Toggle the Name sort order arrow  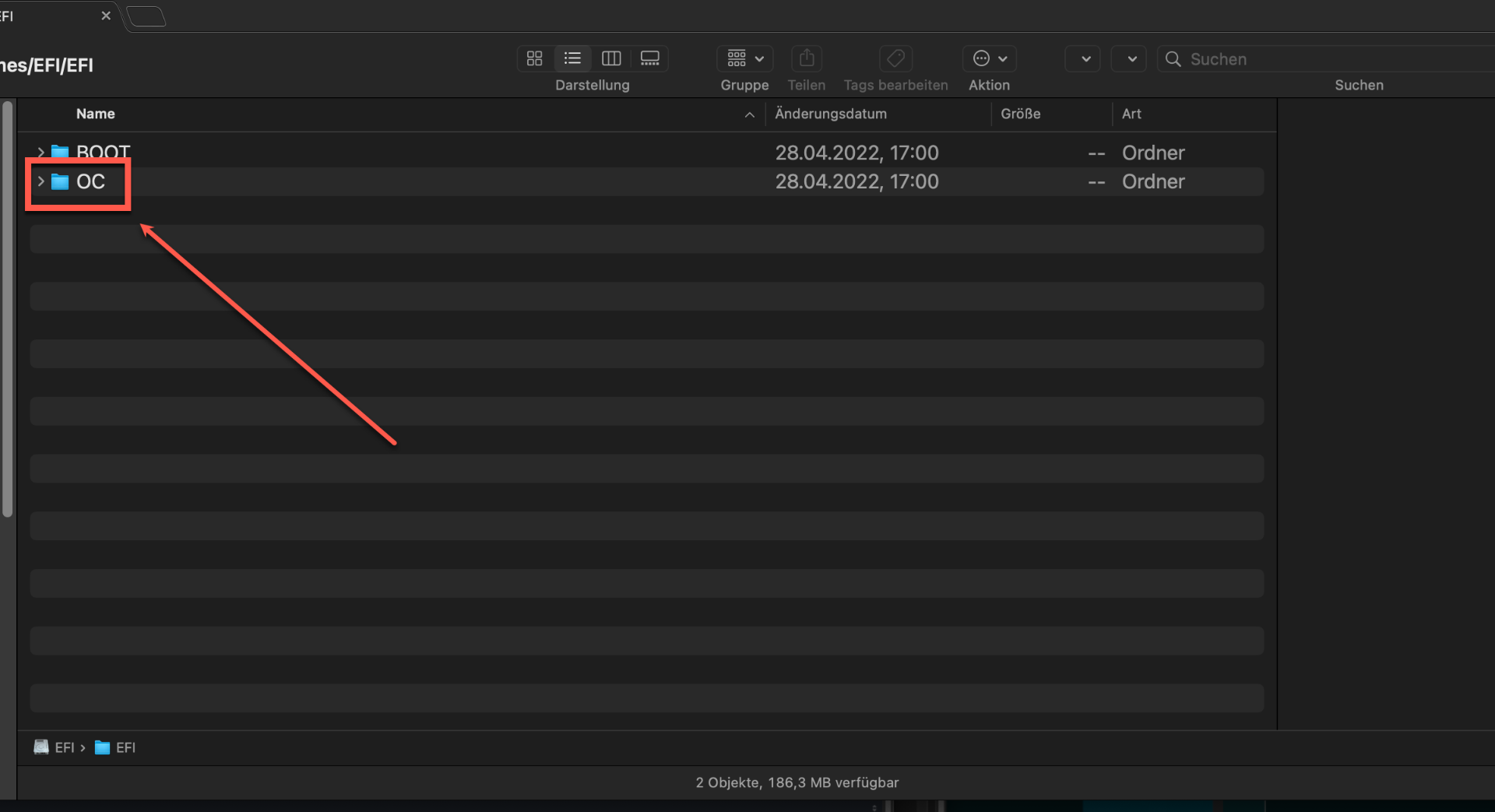[749, 114]
